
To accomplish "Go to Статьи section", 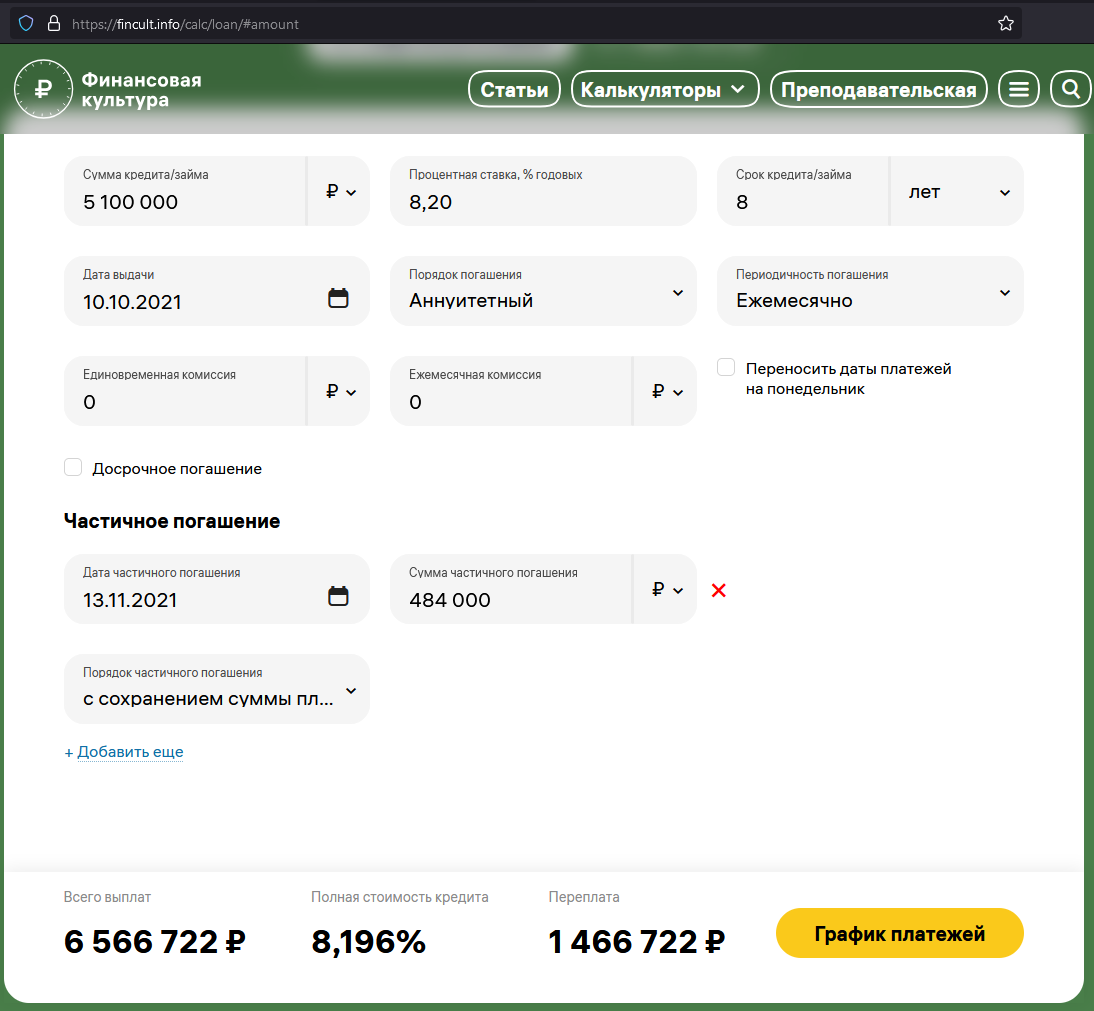I will (x=514, y=89).
